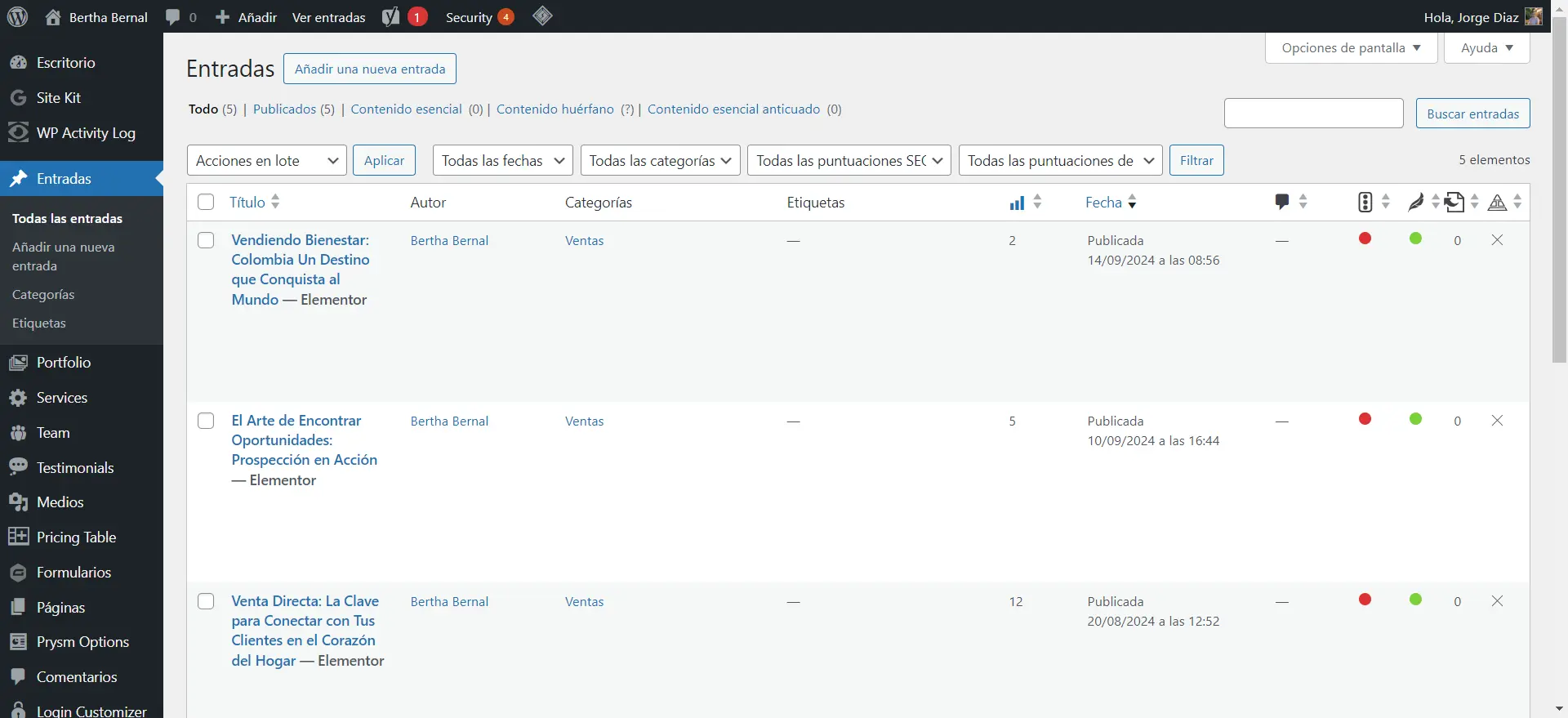Screen dimensions: 1568x718
Task: Sort by the views bar chart column icon
Action: point(1017,203)
